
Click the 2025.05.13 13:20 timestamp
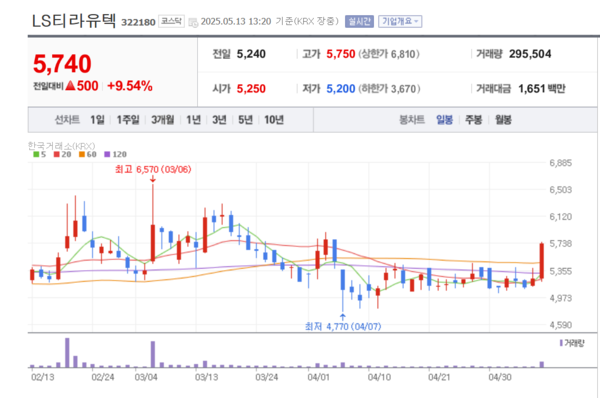pos(236,21)
